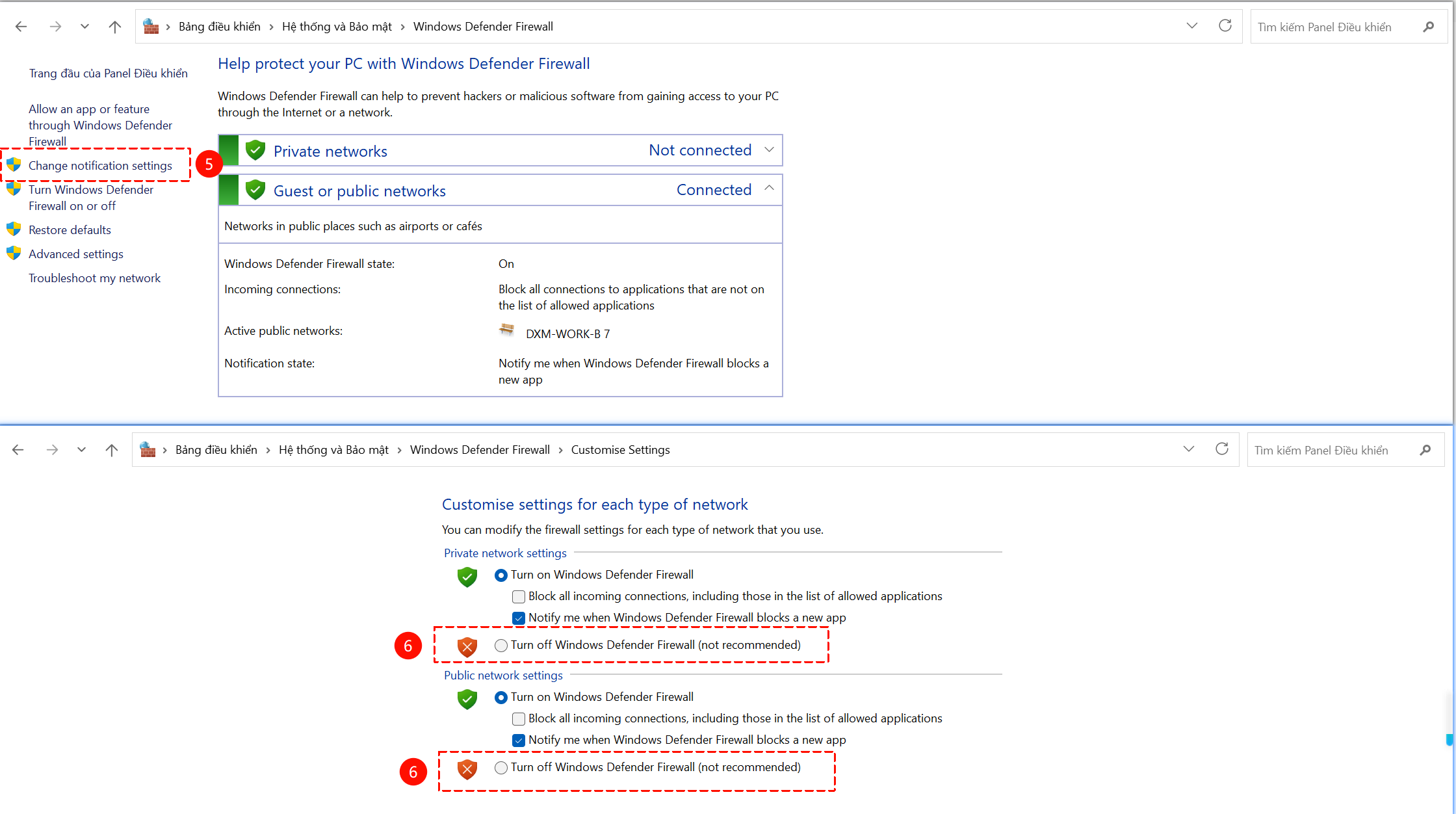Uncheck Notify me checkbox under private settings

[519, 618]
